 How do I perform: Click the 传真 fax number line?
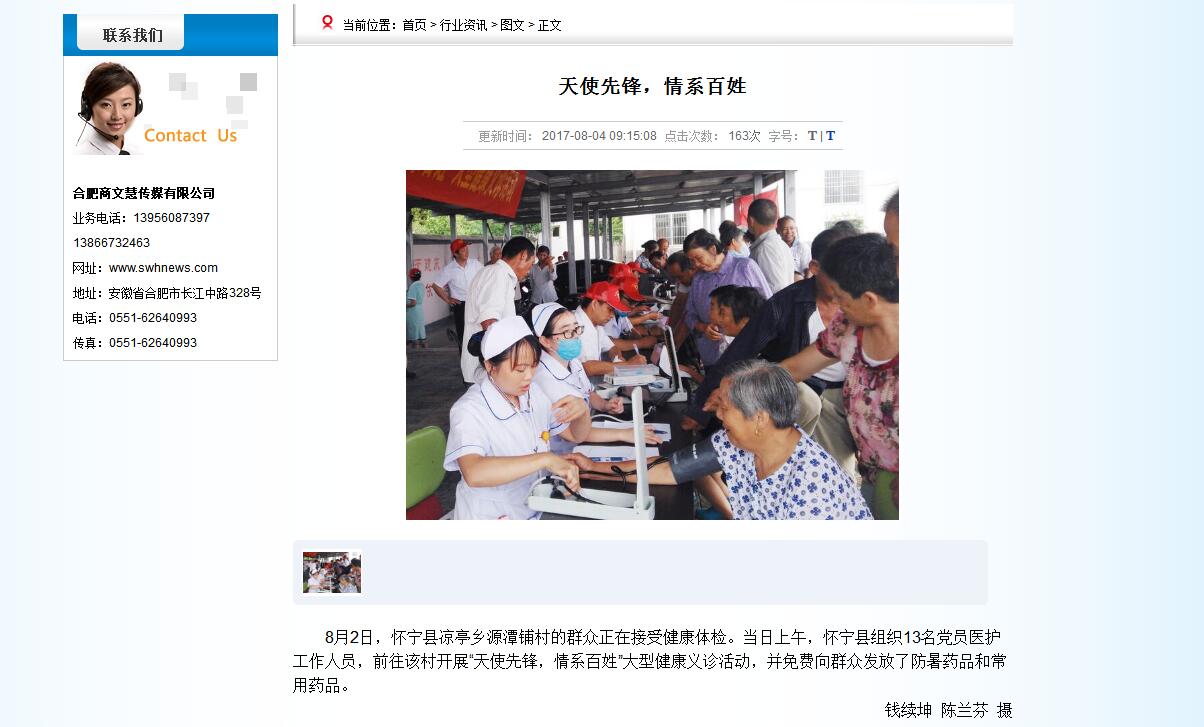[135, 343]
